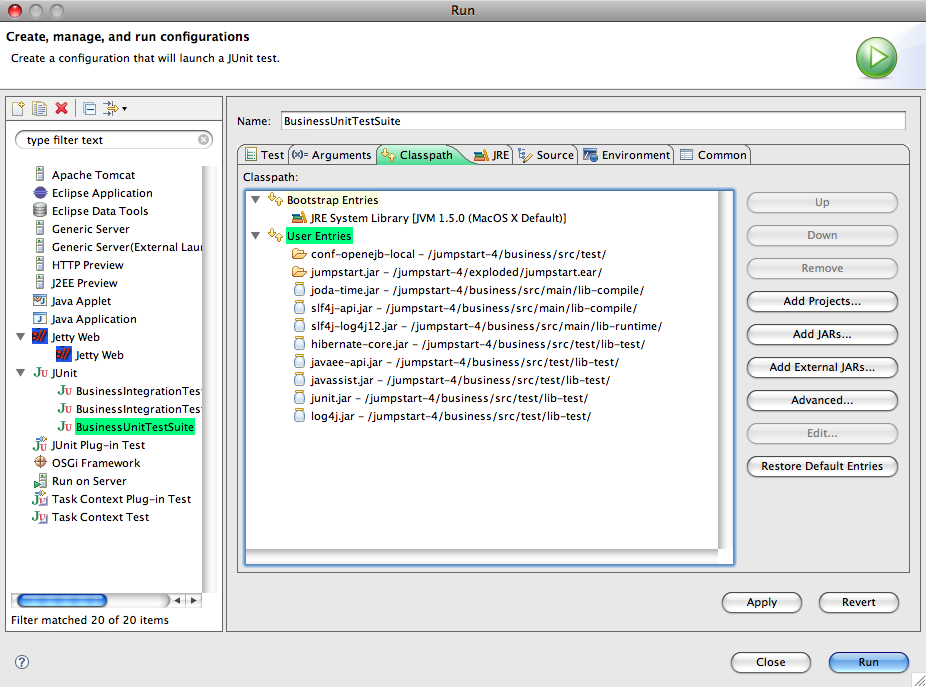Select the J2EE Preview launch type
926x687 pixels.
(84, 283)
